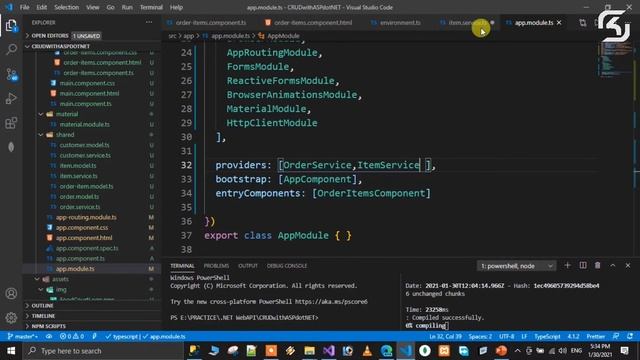
Task: Open the Selection menu
Action: click(67, 7)
